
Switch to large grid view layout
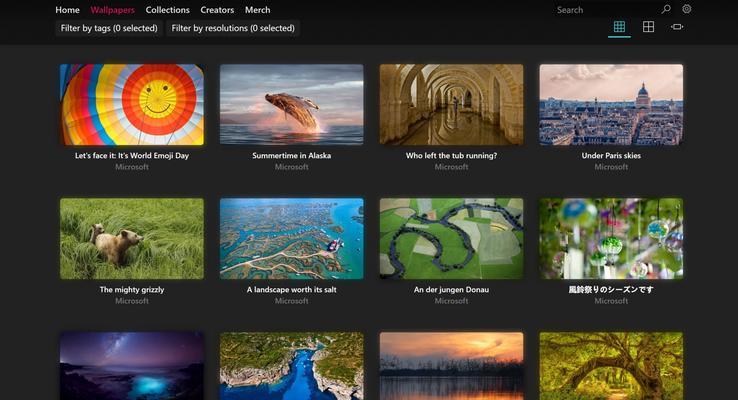pyautogui.click(x=649, y=27)
